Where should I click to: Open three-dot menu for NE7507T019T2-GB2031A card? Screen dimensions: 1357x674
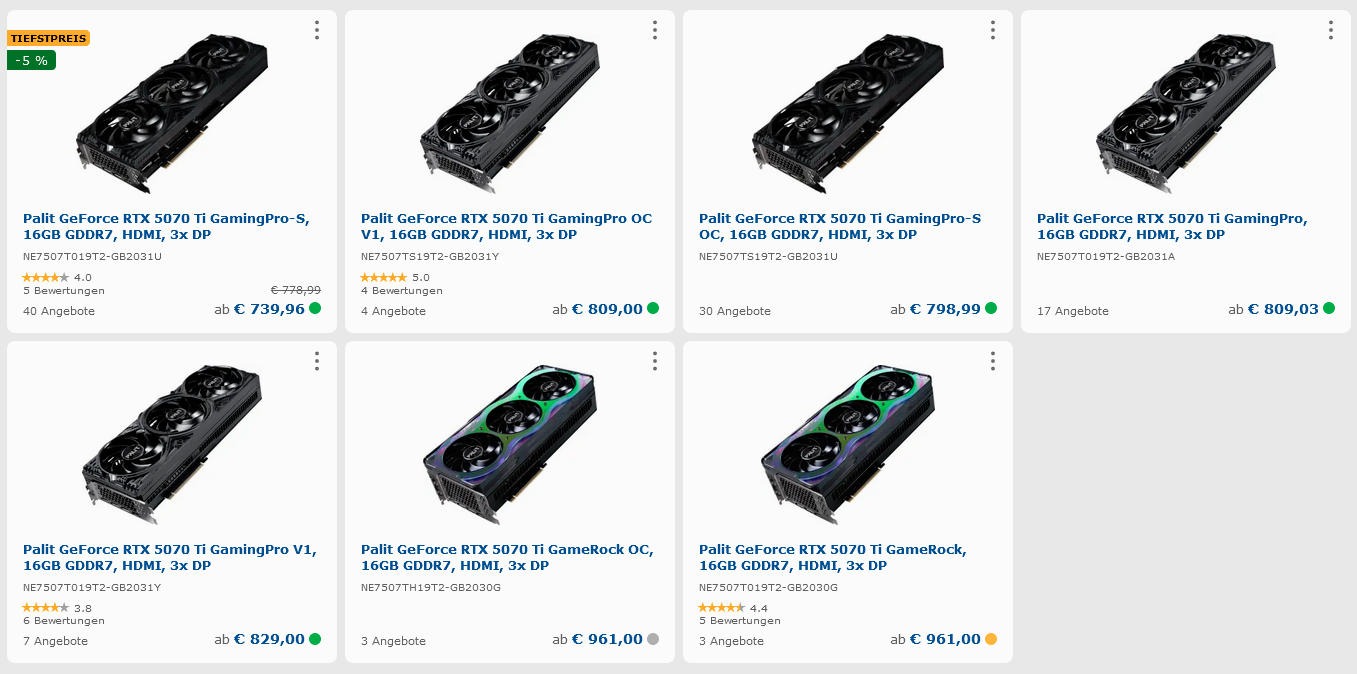(x=1331, y=30)
